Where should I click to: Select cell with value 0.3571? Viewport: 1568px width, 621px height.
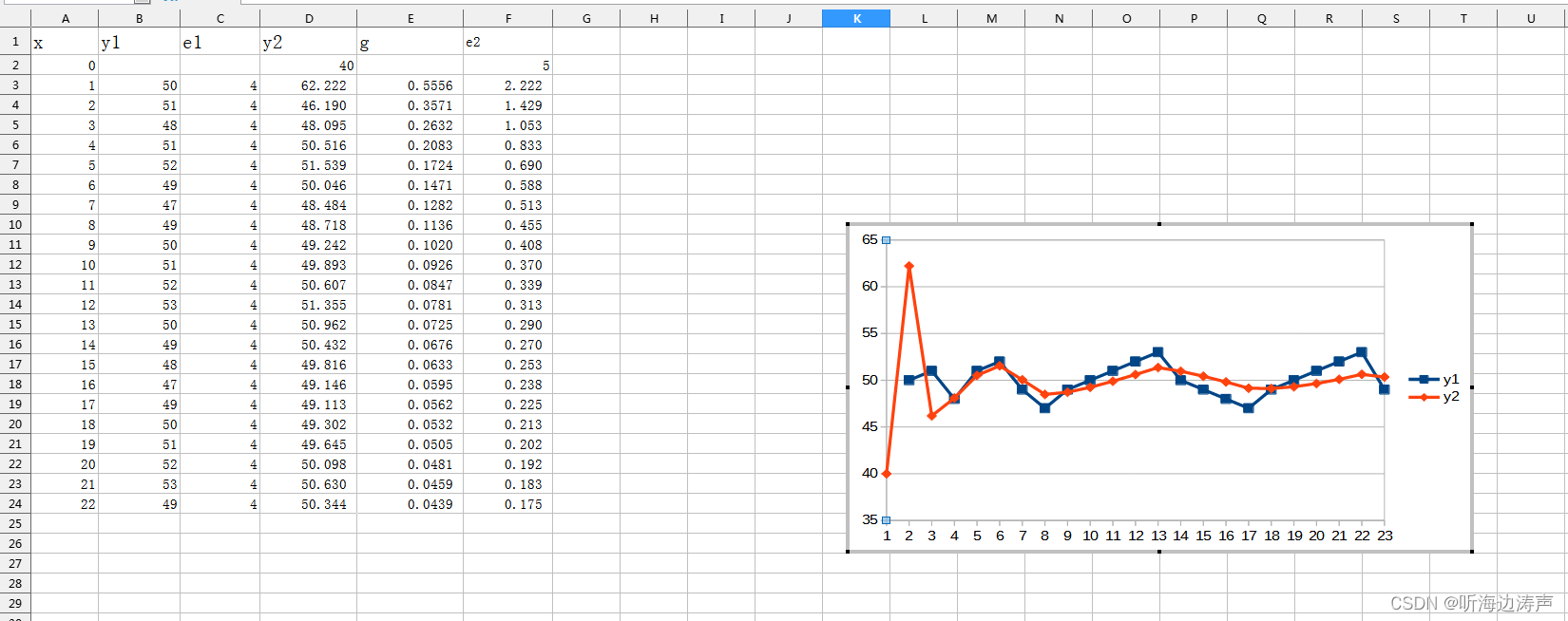coord(411,105)
